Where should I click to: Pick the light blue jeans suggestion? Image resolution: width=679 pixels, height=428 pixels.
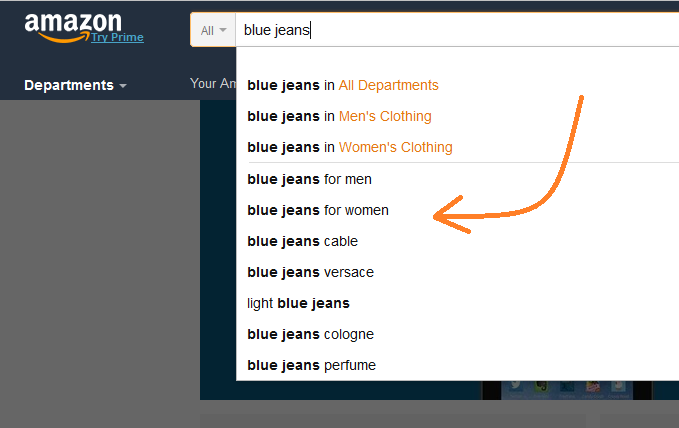pyautogui.click(x=298, y=303)
